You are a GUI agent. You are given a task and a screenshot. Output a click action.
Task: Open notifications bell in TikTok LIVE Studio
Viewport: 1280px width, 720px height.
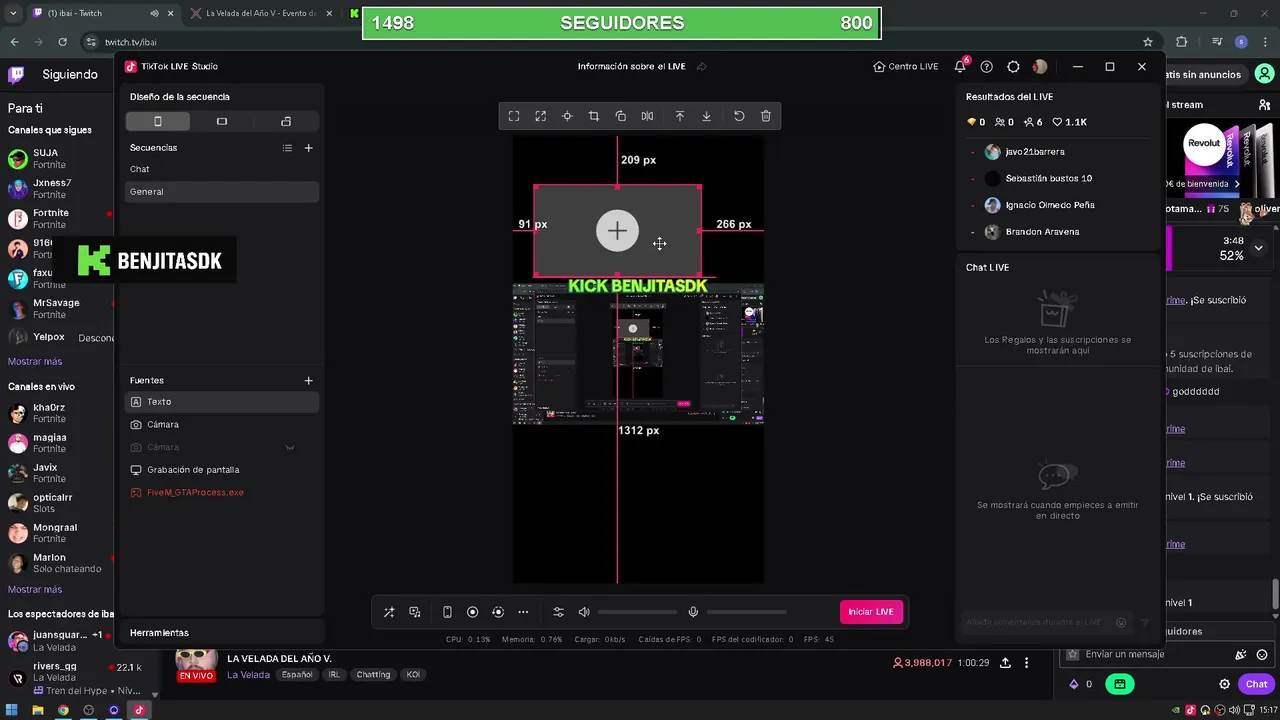point(960,67)
